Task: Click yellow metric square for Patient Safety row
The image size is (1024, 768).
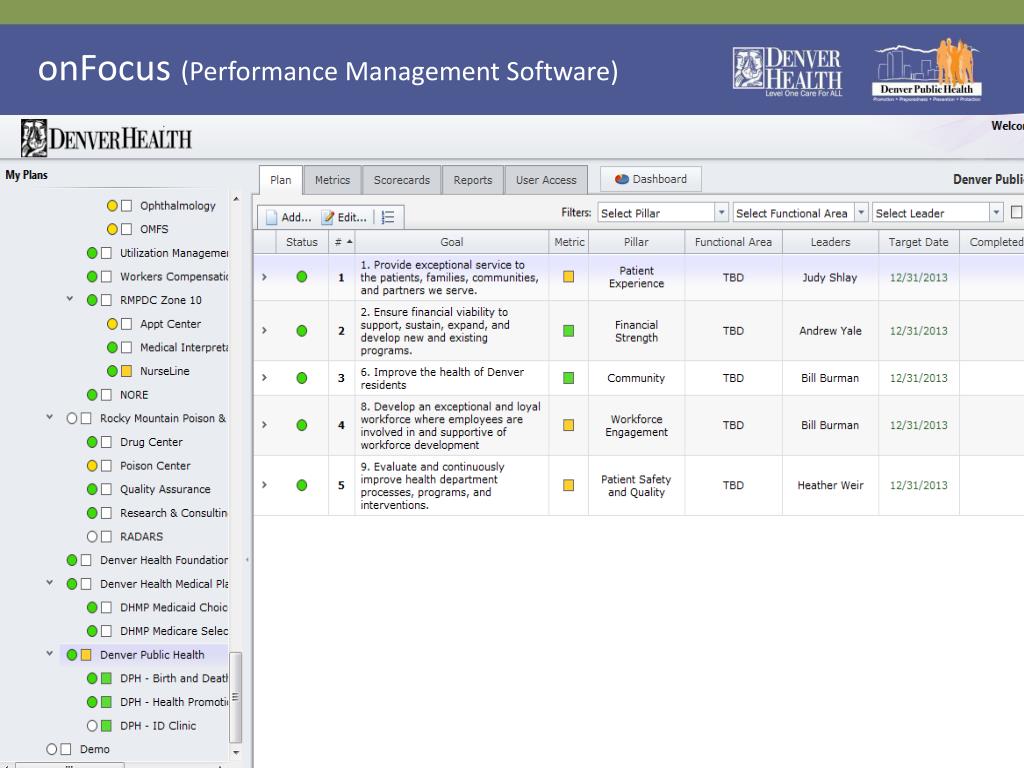Action: click(569, 485)
